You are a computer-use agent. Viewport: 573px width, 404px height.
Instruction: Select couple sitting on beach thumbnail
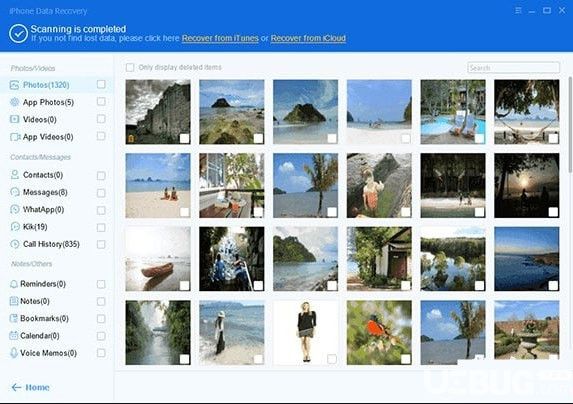(158, 185)
